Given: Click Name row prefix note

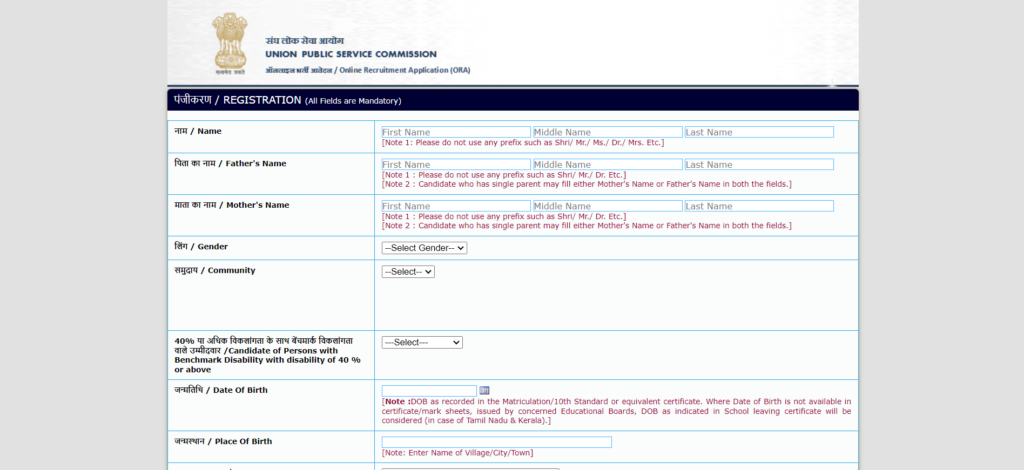Looking at the screenshot, I should [523, 142].
